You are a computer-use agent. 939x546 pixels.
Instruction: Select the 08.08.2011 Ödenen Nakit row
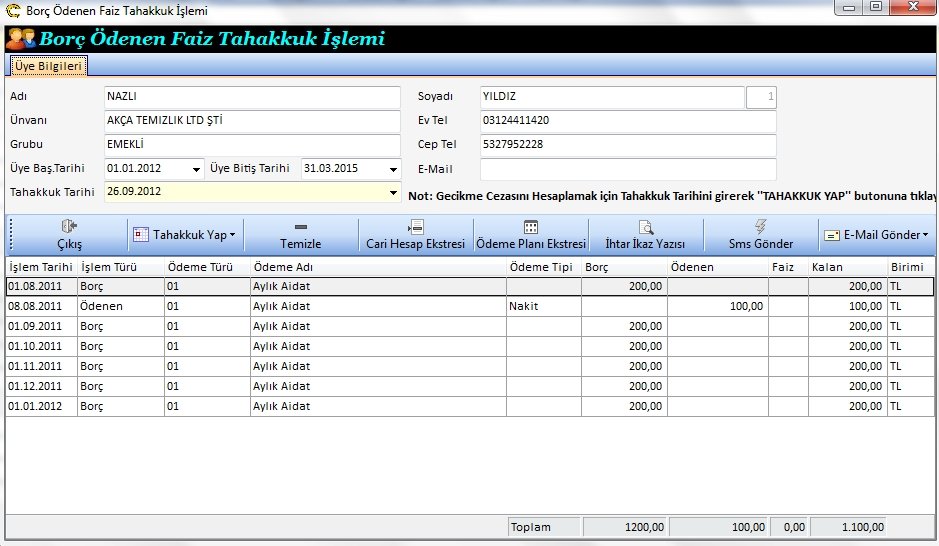point(300,306)
